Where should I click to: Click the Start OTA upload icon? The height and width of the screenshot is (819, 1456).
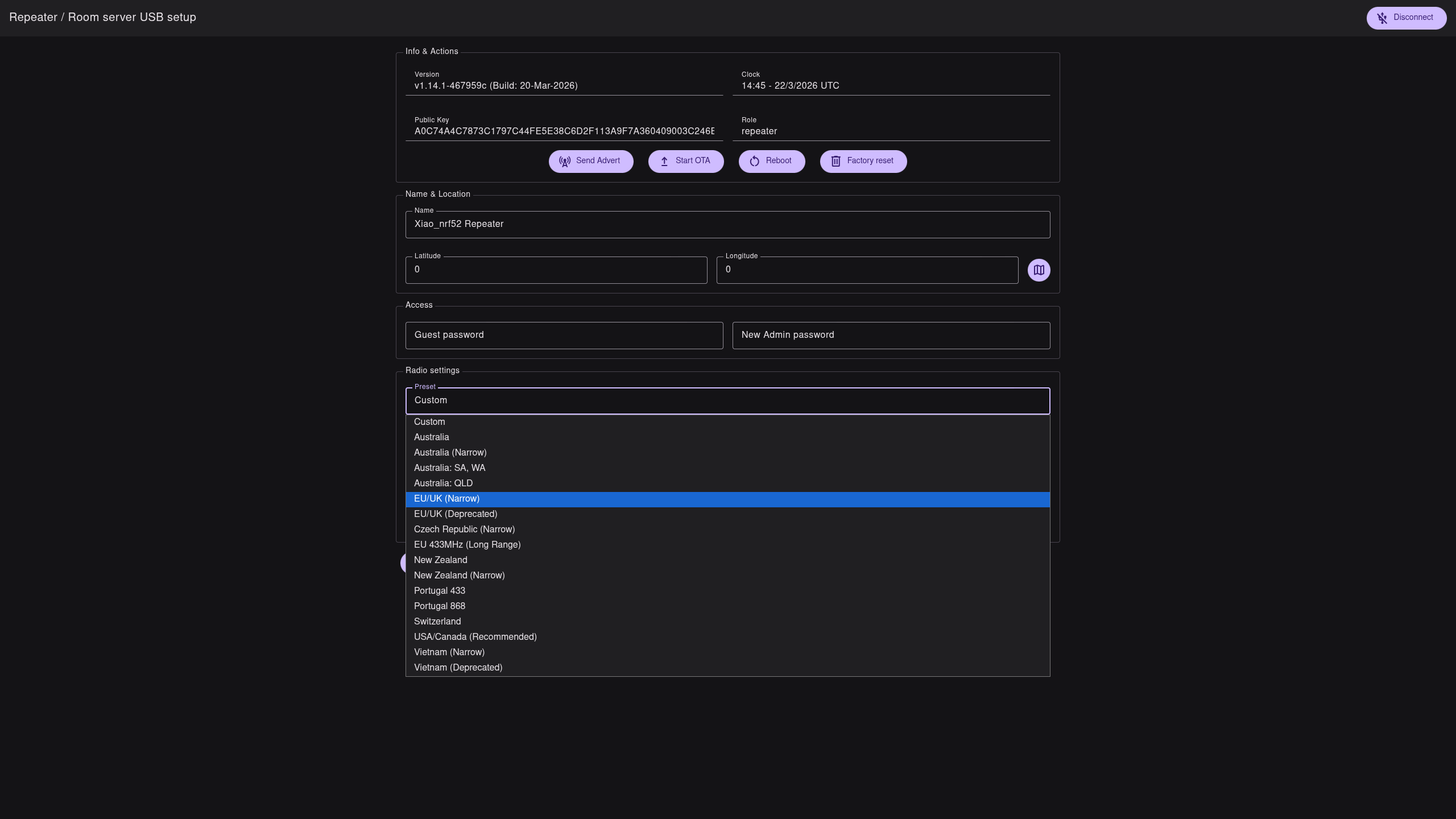click(664, 162)
